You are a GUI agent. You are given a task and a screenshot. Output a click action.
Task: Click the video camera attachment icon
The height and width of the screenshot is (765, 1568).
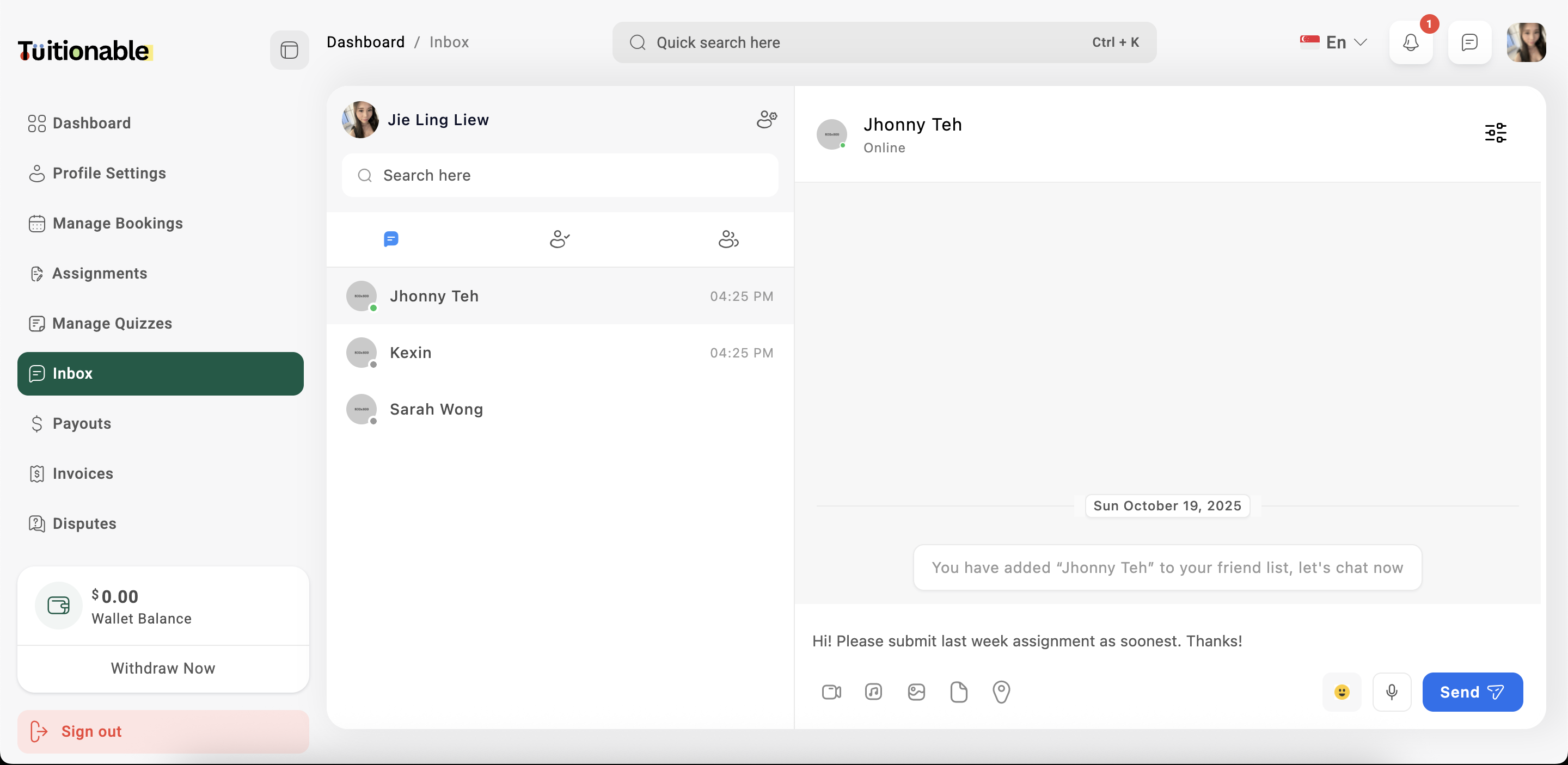pyautogui.click(x=831, y=692)
